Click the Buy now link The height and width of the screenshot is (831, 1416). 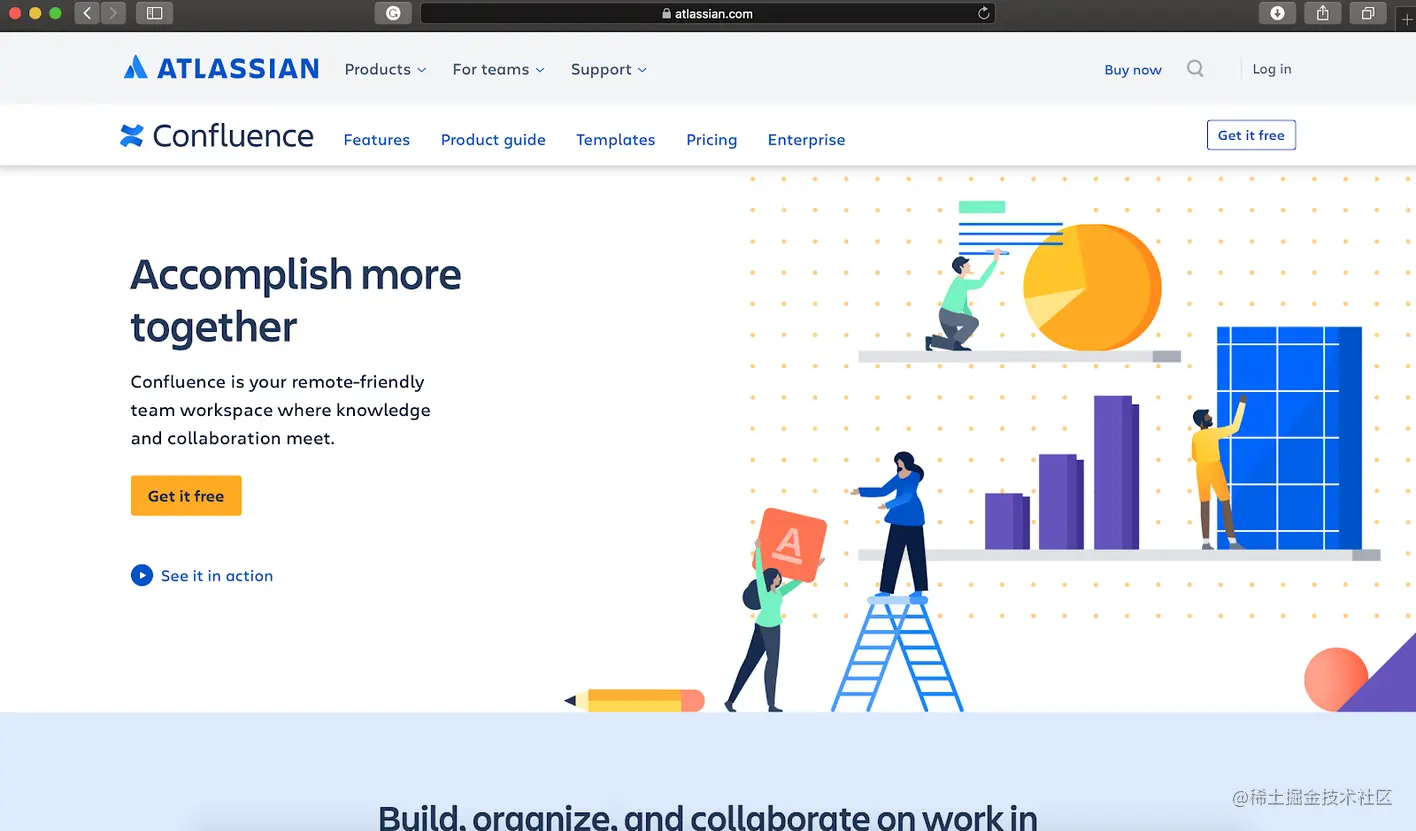(x=1133, y=70)
